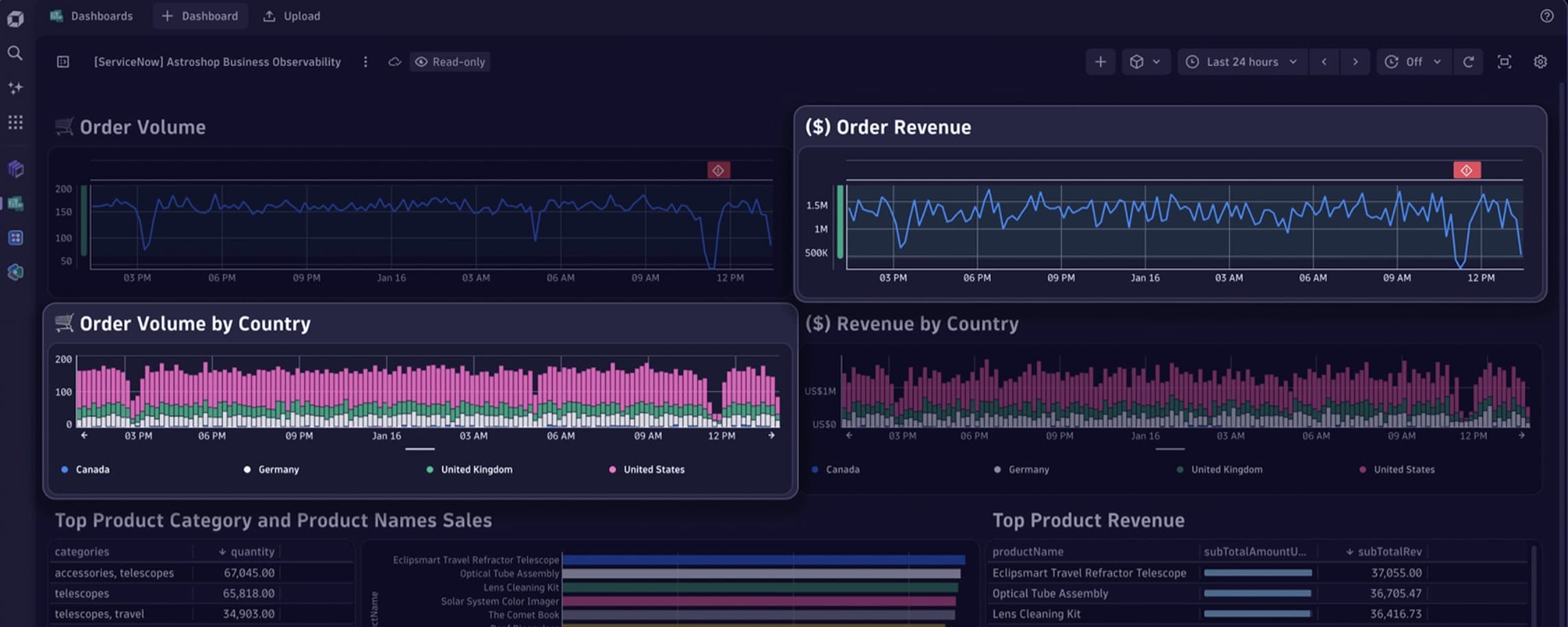The width and height of the screenshot is (1568, 627).
Task: Click the Upload button
Action: pos(292,16)
